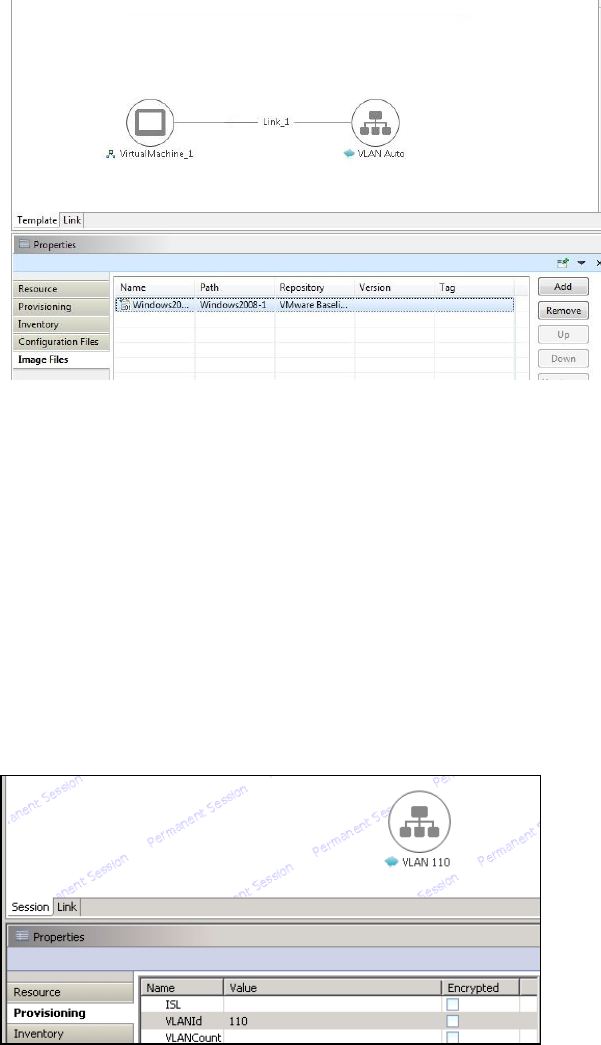Click the Remove button

(x=563, y=311)
